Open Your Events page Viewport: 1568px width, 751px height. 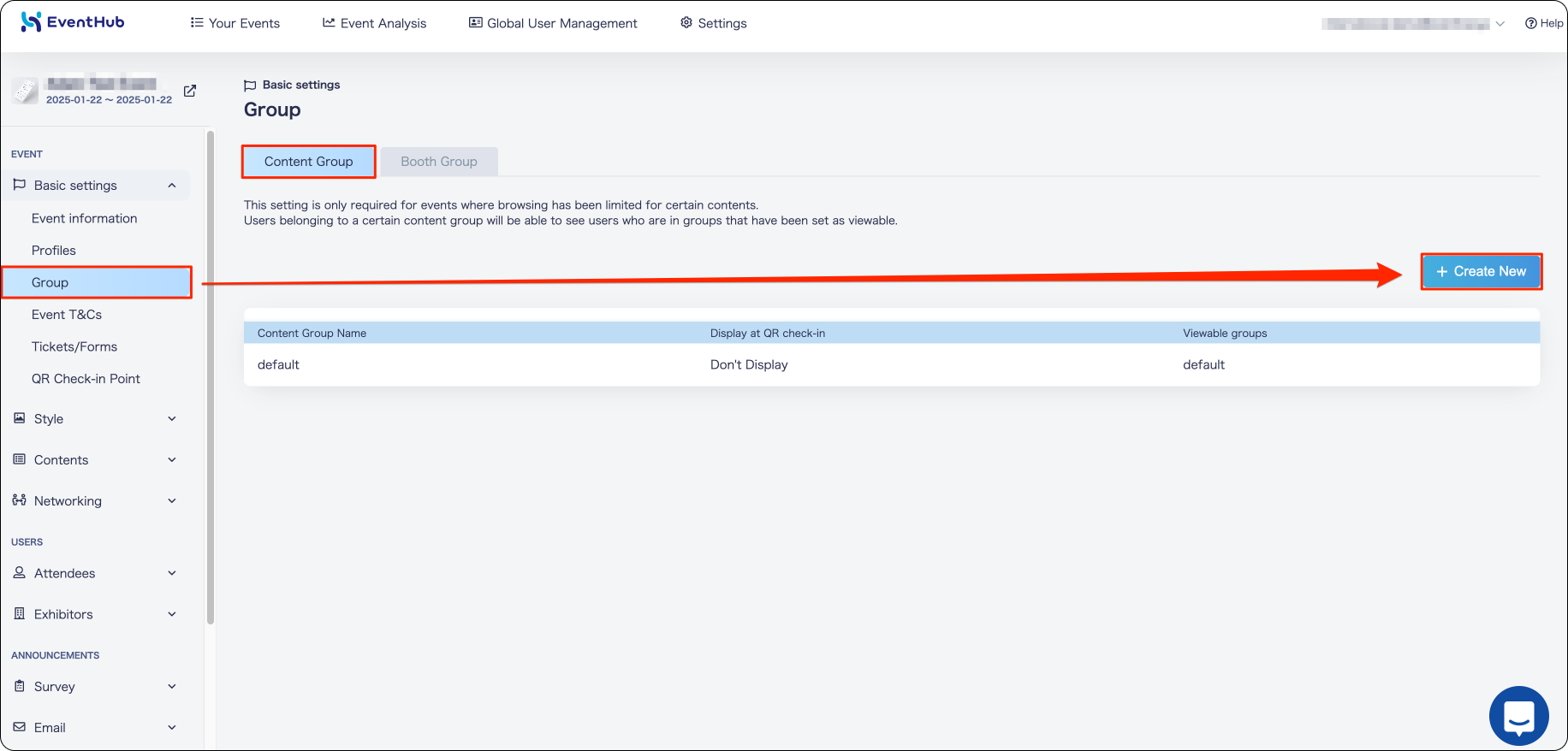(x=235, y=23)
